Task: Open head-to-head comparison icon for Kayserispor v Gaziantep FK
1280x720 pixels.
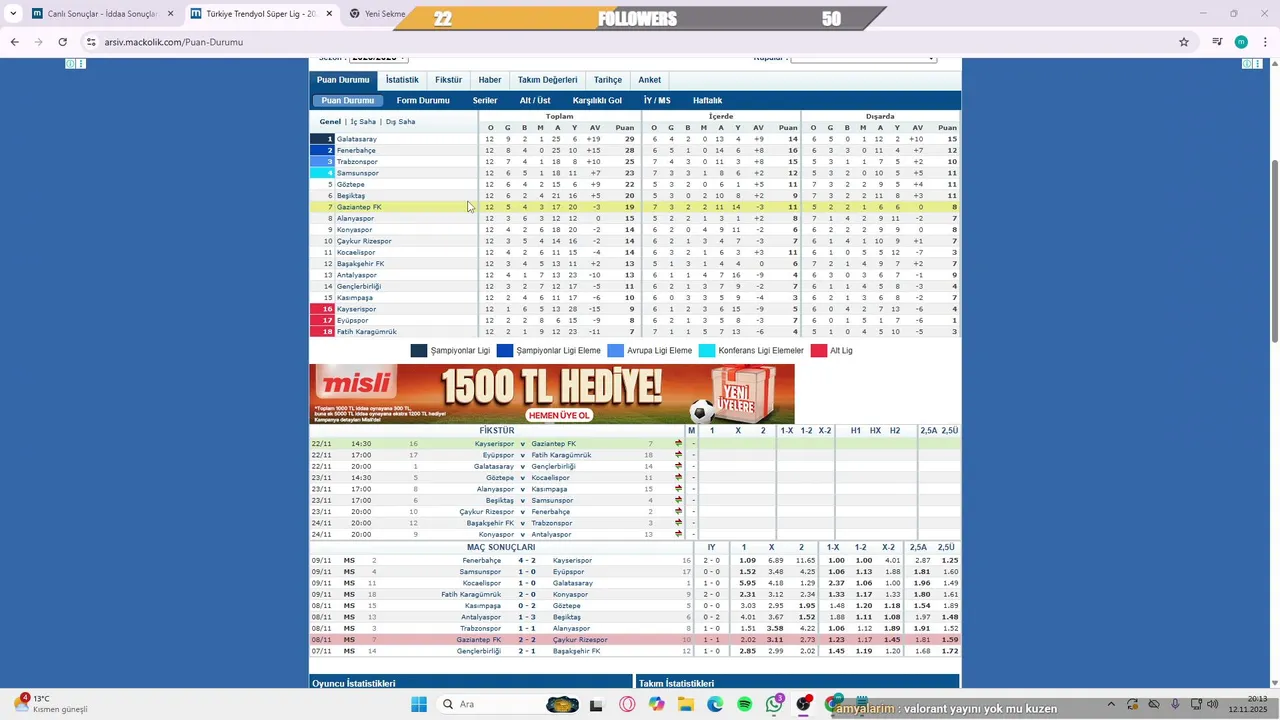Action: 679,443
